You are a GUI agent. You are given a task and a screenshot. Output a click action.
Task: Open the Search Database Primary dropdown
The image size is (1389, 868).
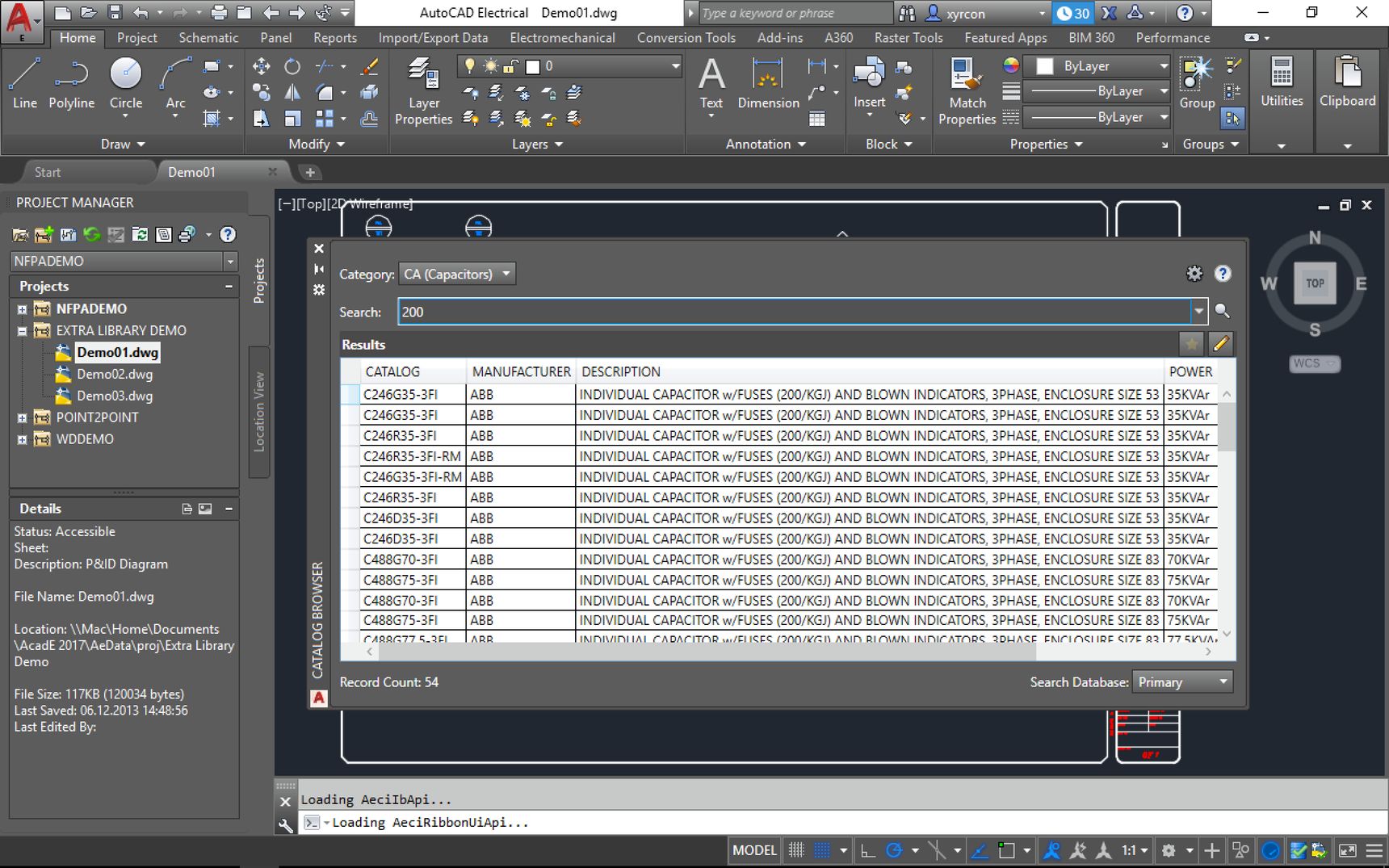tap(1182, 682)
